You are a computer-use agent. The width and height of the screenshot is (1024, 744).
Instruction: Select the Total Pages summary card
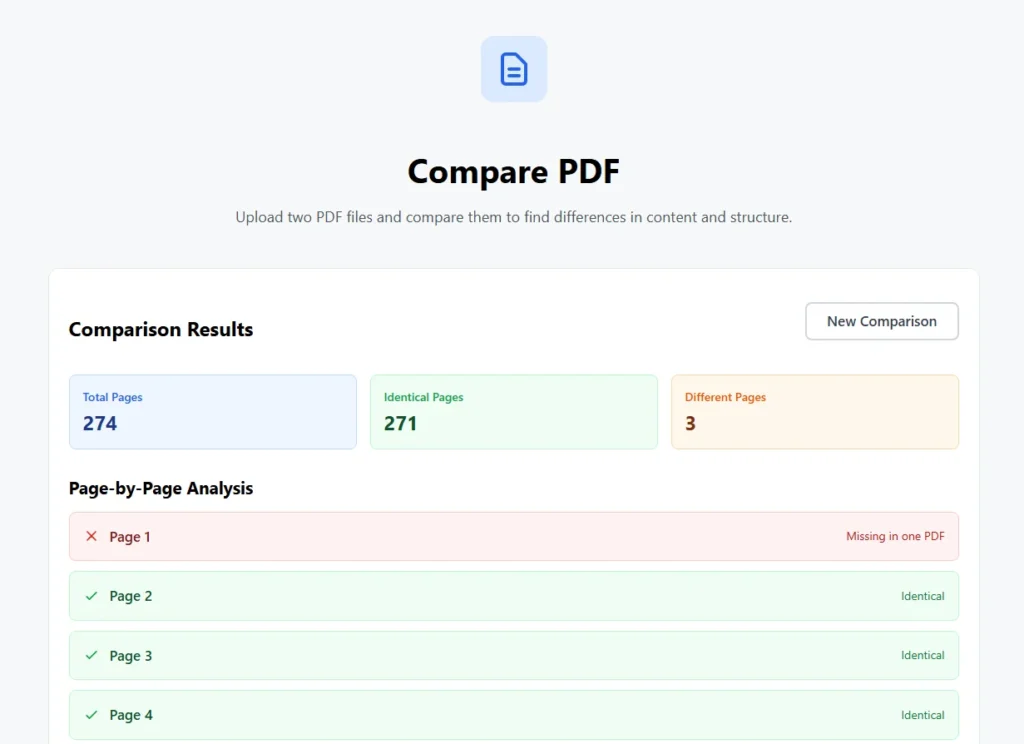212,411
